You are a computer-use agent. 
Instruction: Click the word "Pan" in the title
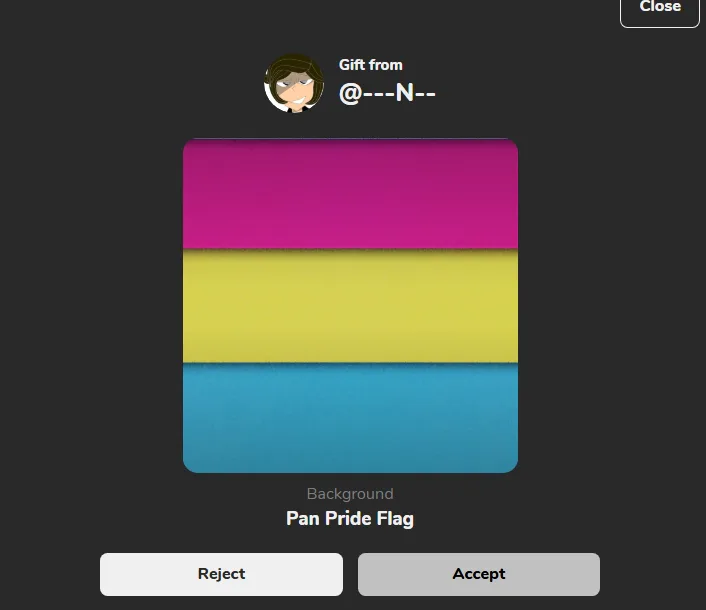pyautogui.click(x=303, y=518)
